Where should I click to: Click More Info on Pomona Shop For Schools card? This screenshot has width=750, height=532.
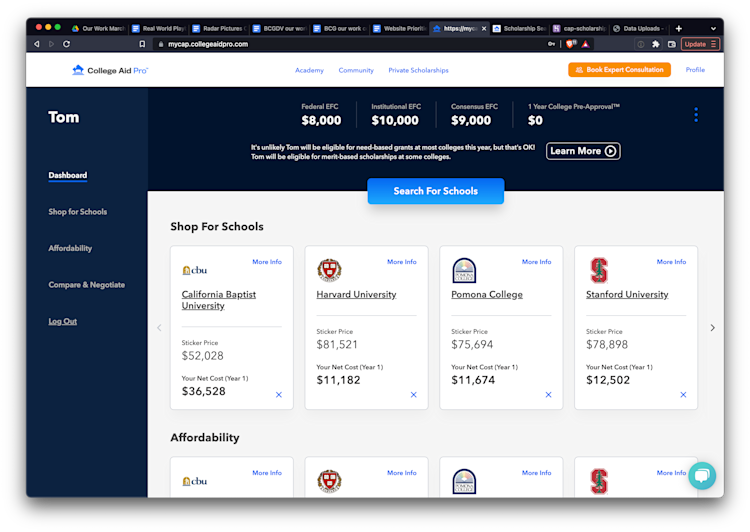pos(537,262)
